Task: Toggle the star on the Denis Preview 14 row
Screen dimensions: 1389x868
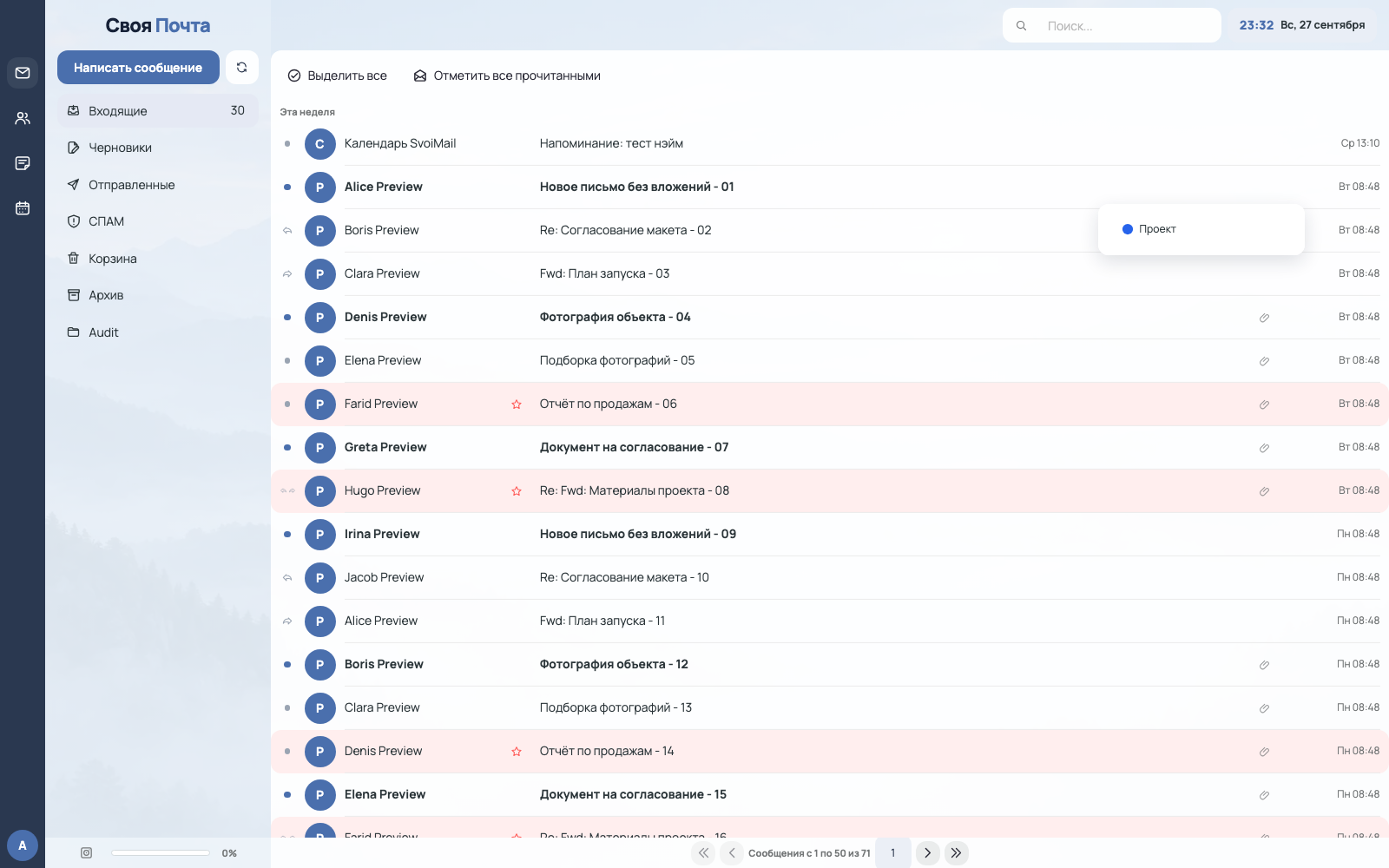Action: click(x=517, y=752)
